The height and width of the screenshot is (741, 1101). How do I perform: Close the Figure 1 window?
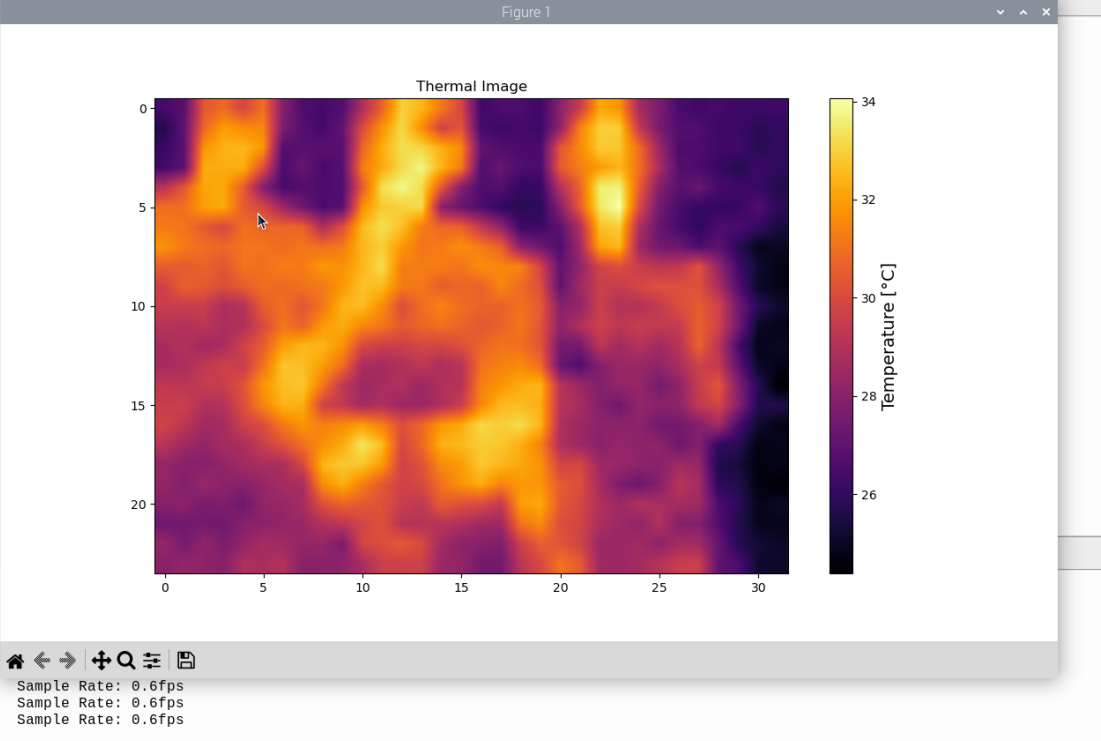click(x=1046, y=12)
